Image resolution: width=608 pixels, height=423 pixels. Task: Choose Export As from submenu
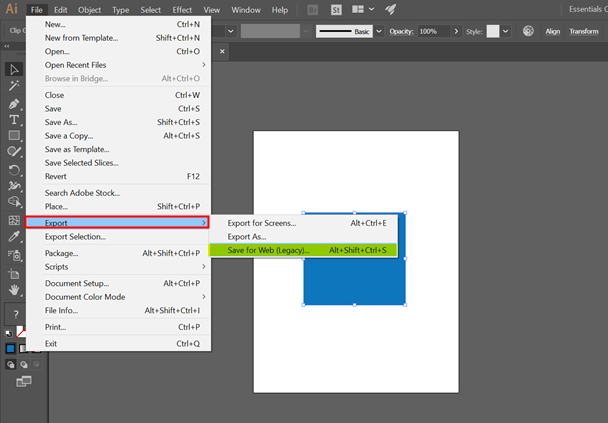303,237
